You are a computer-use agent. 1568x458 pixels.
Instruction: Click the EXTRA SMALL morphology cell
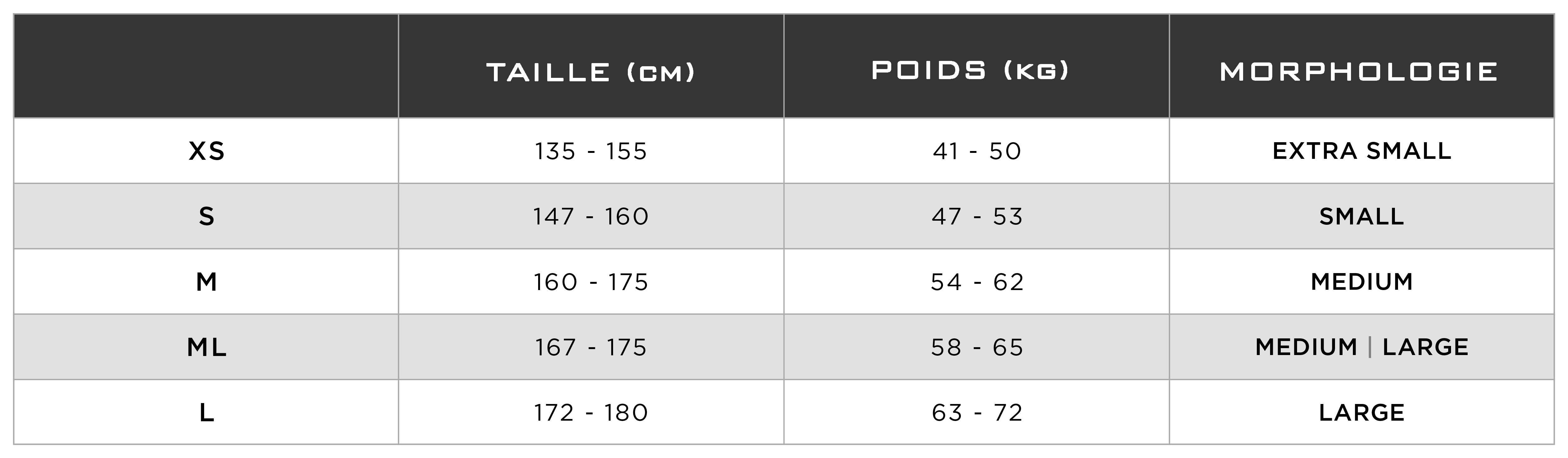[x=1362, y=151]
